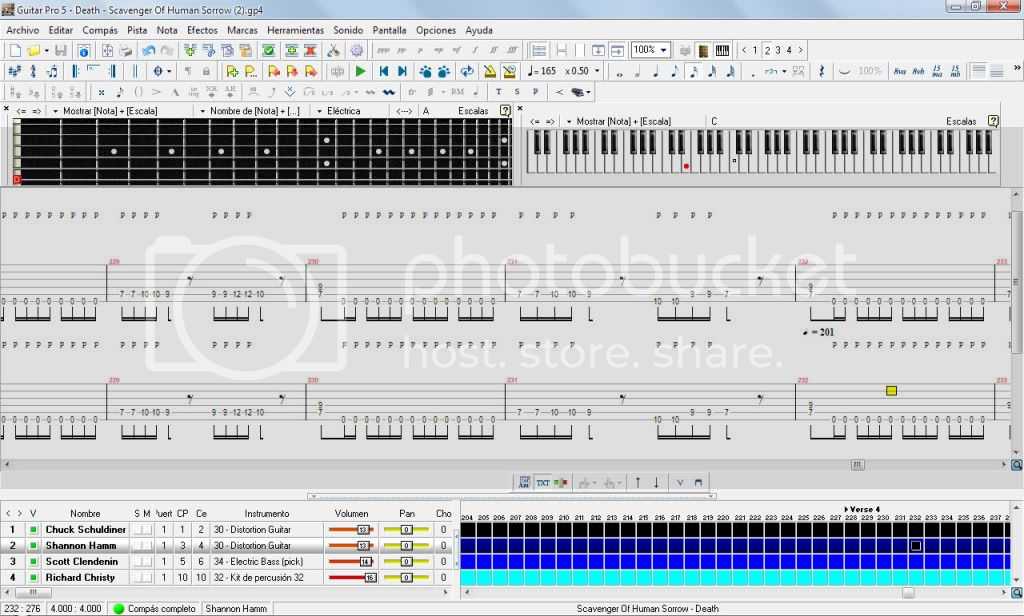Click the Print icon
The image size is (1024, 616).
click(126, 50)
